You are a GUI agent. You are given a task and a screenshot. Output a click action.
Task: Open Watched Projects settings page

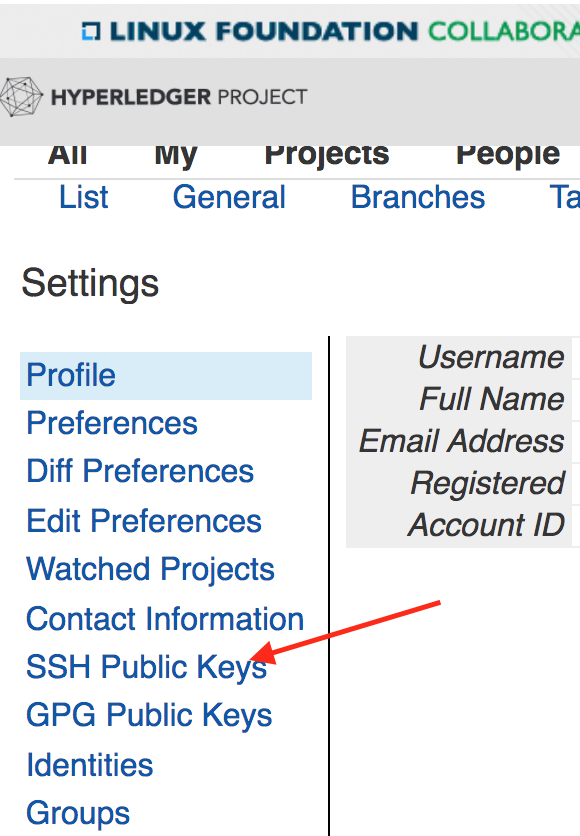click(150, 569)
